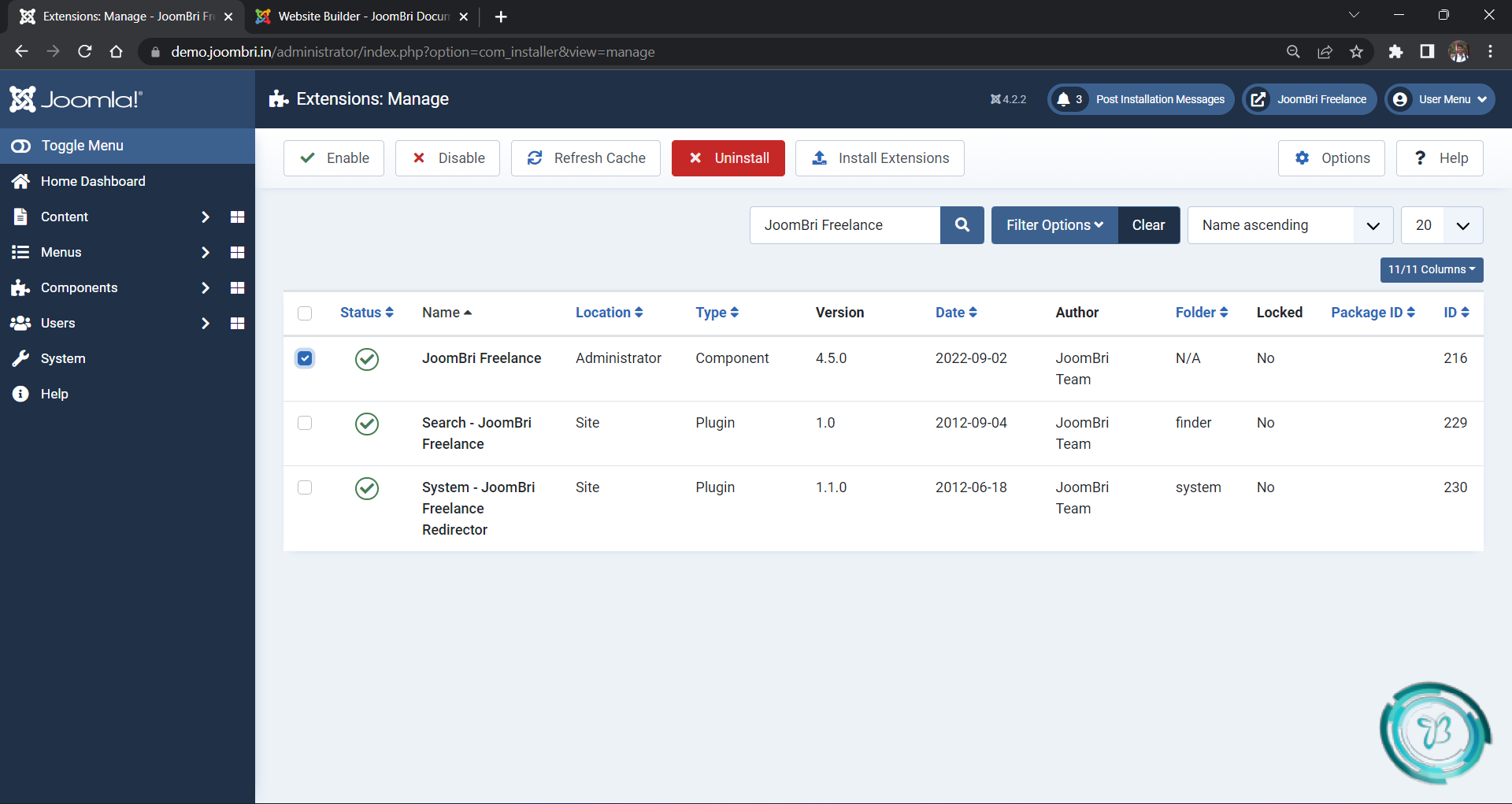The image size is (1512, 804).
Task: Open the Chrome three-dot menu
Action: point(1490,52)
